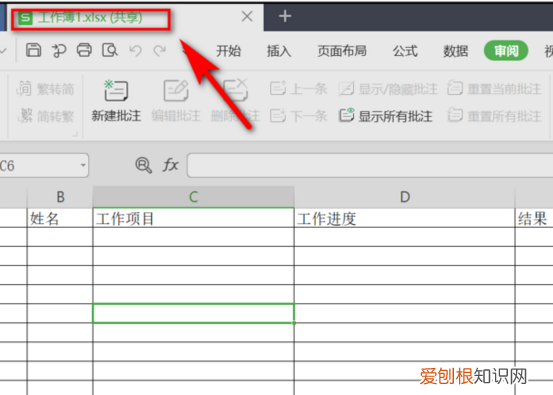553x395 pixels.
Task: Click the formula bar input field
Action: click(x=370, y=165)
